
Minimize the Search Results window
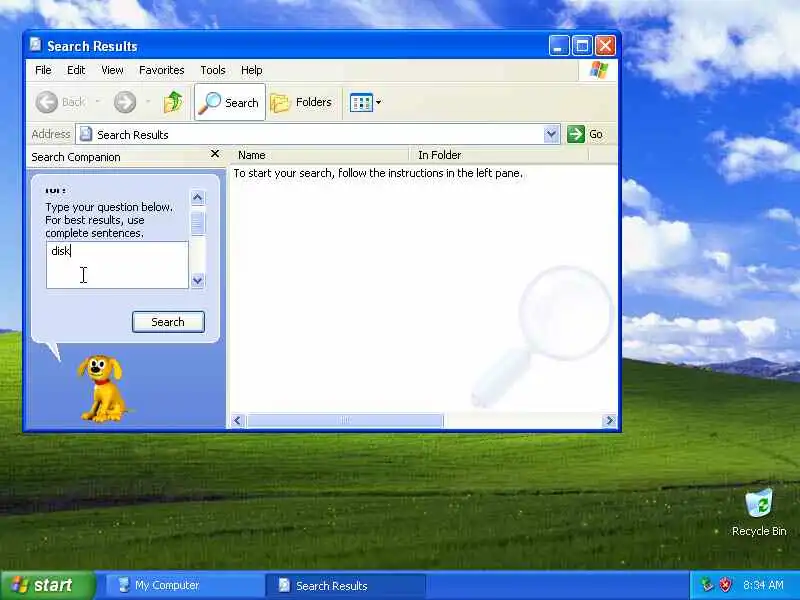click(559, 46)
